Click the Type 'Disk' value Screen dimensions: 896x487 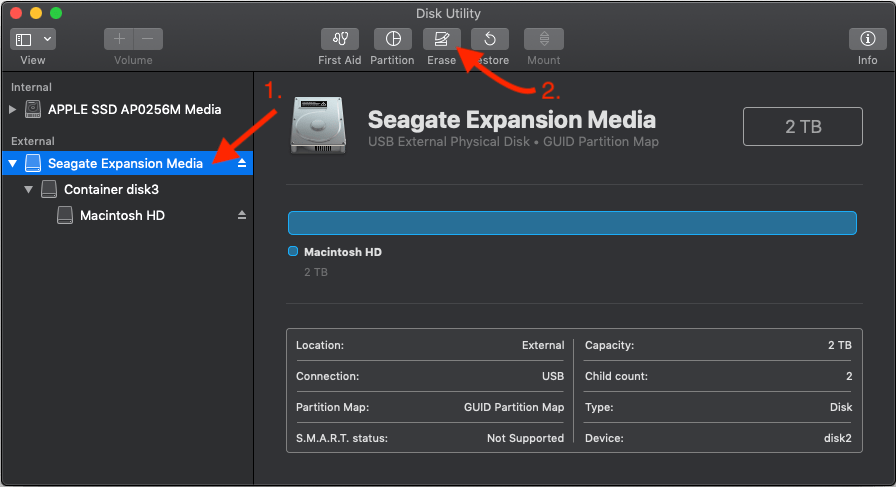(x=841, y=407)
